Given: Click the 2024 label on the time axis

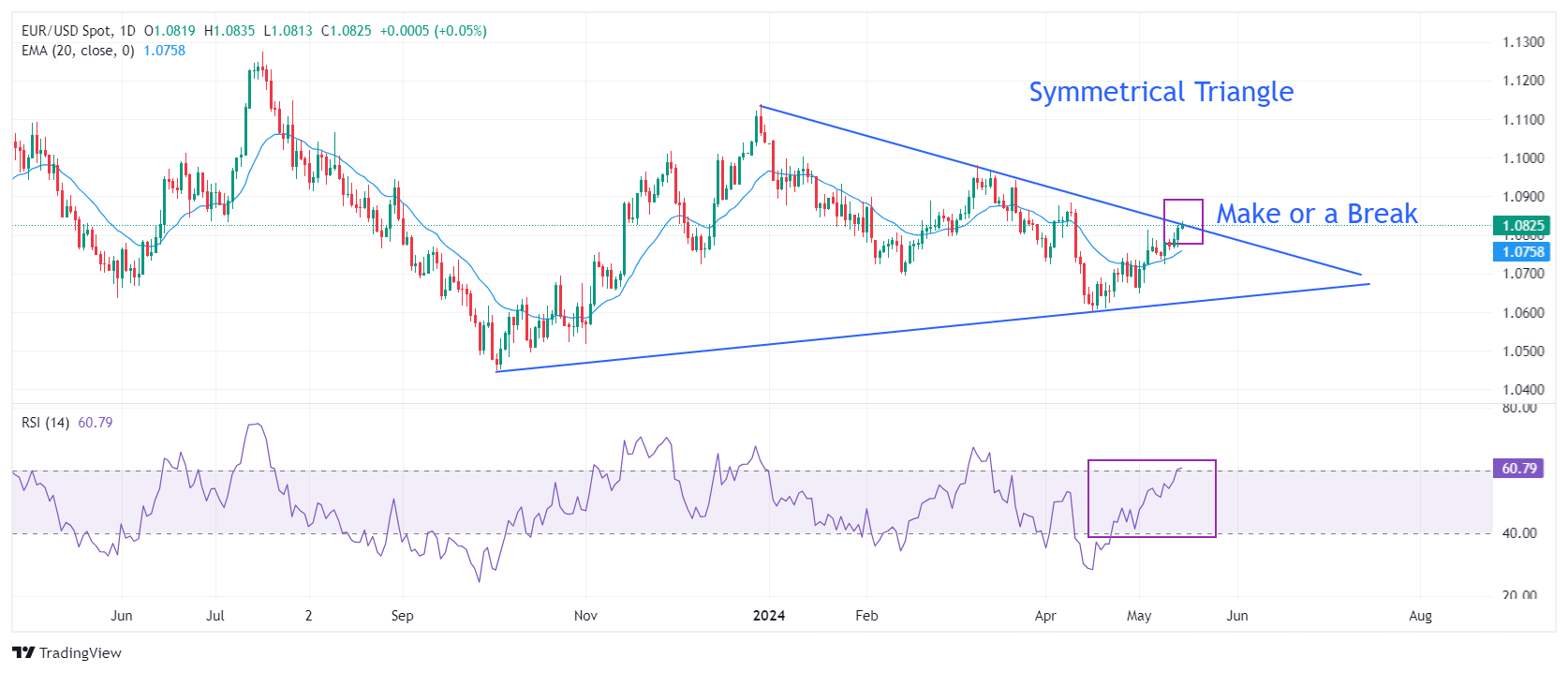Looking at the screenshot, I should (x=769, y=616).
